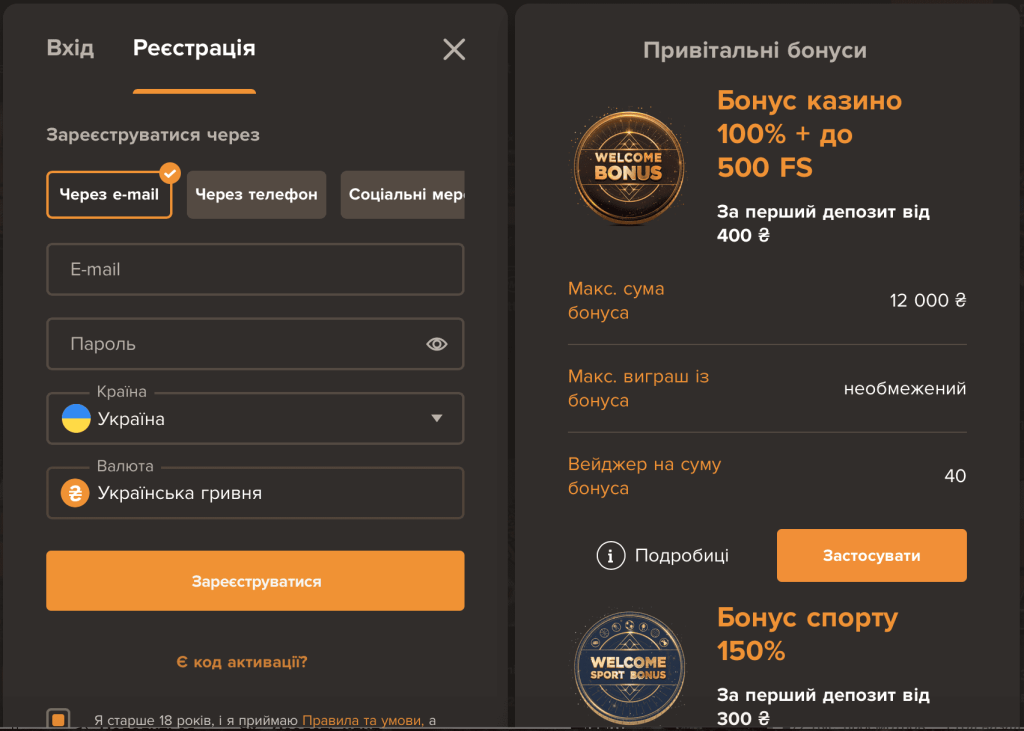
Task: Click the Зареєструватися button
Action: point(255,580)
